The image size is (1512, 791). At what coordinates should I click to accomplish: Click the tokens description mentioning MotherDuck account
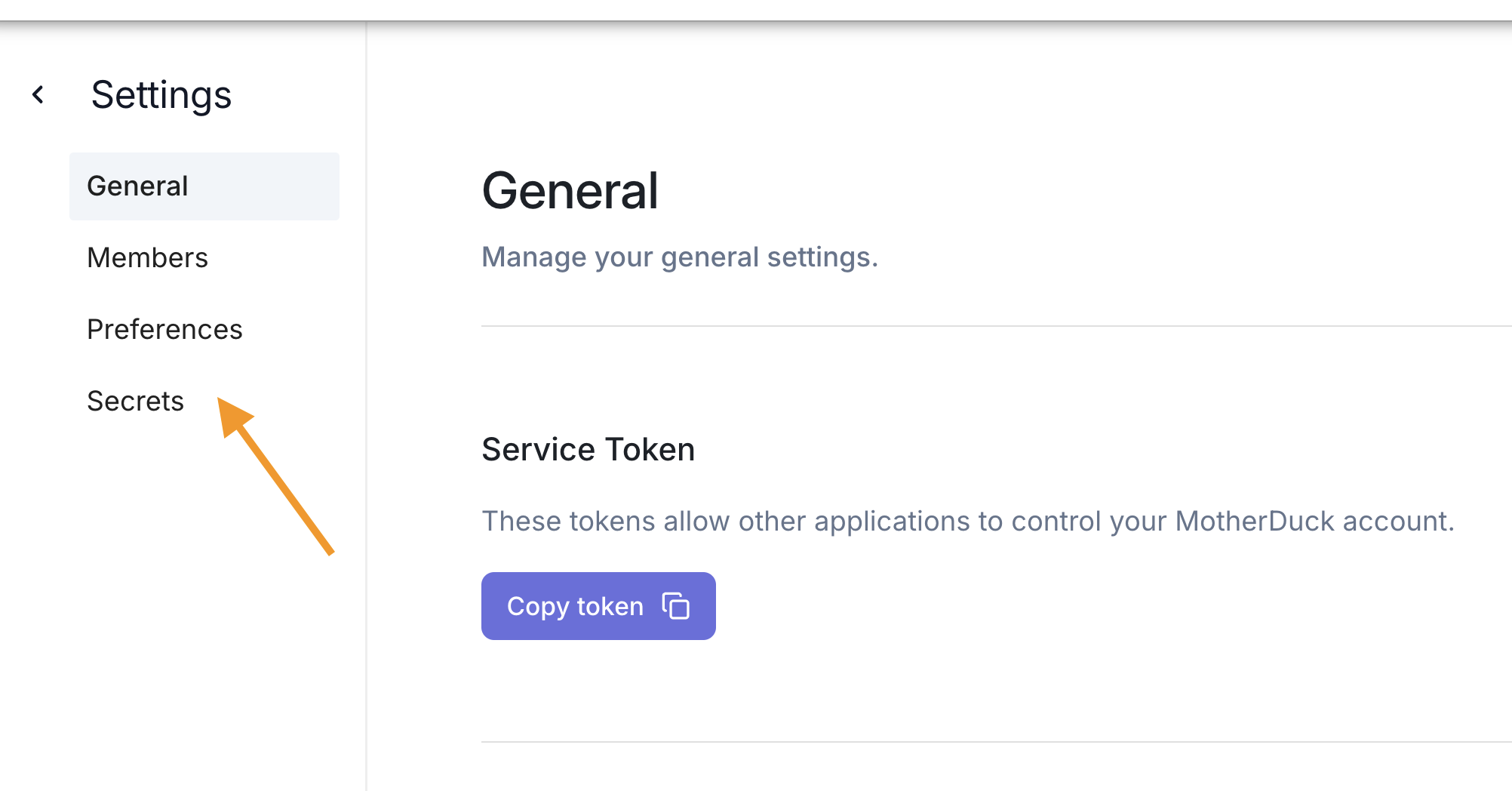pyautogui.click(x=968, y=522)
